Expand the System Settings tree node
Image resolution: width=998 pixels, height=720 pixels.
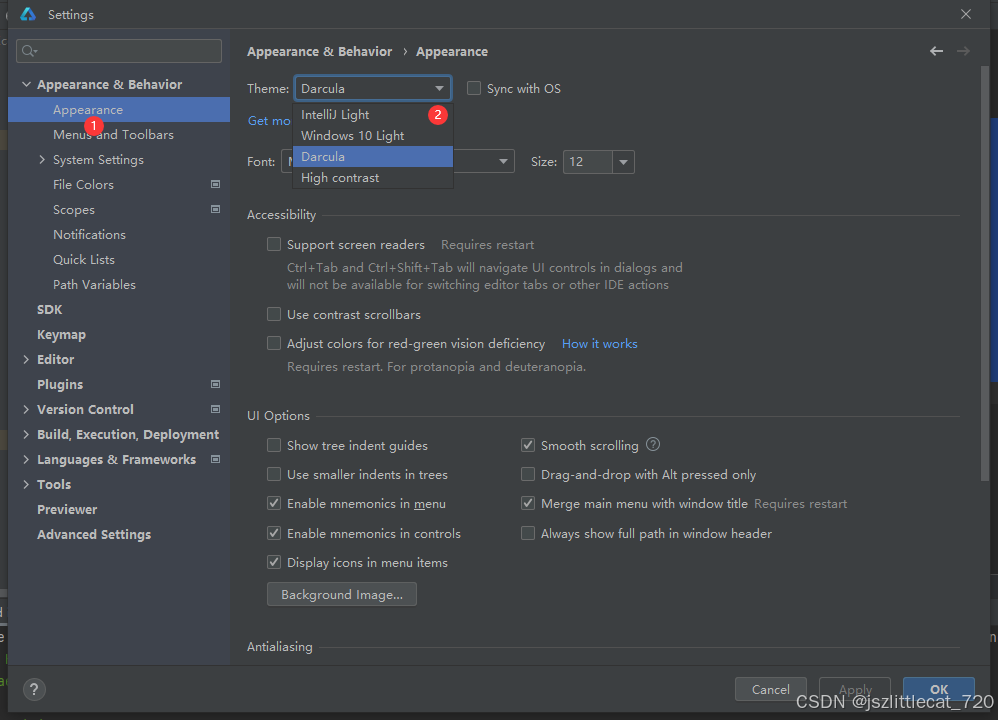[x=42, y=160]
